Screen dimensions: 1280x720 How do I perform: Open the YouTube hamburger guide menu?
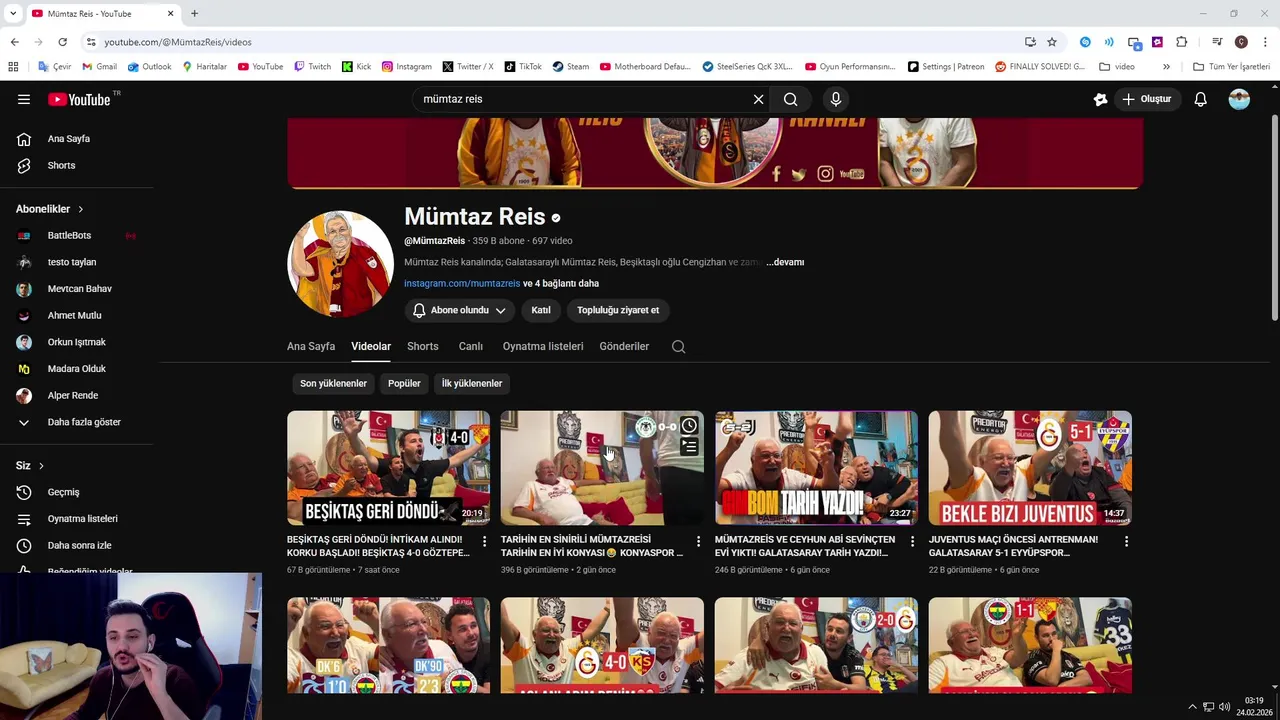tap(24, 99)
